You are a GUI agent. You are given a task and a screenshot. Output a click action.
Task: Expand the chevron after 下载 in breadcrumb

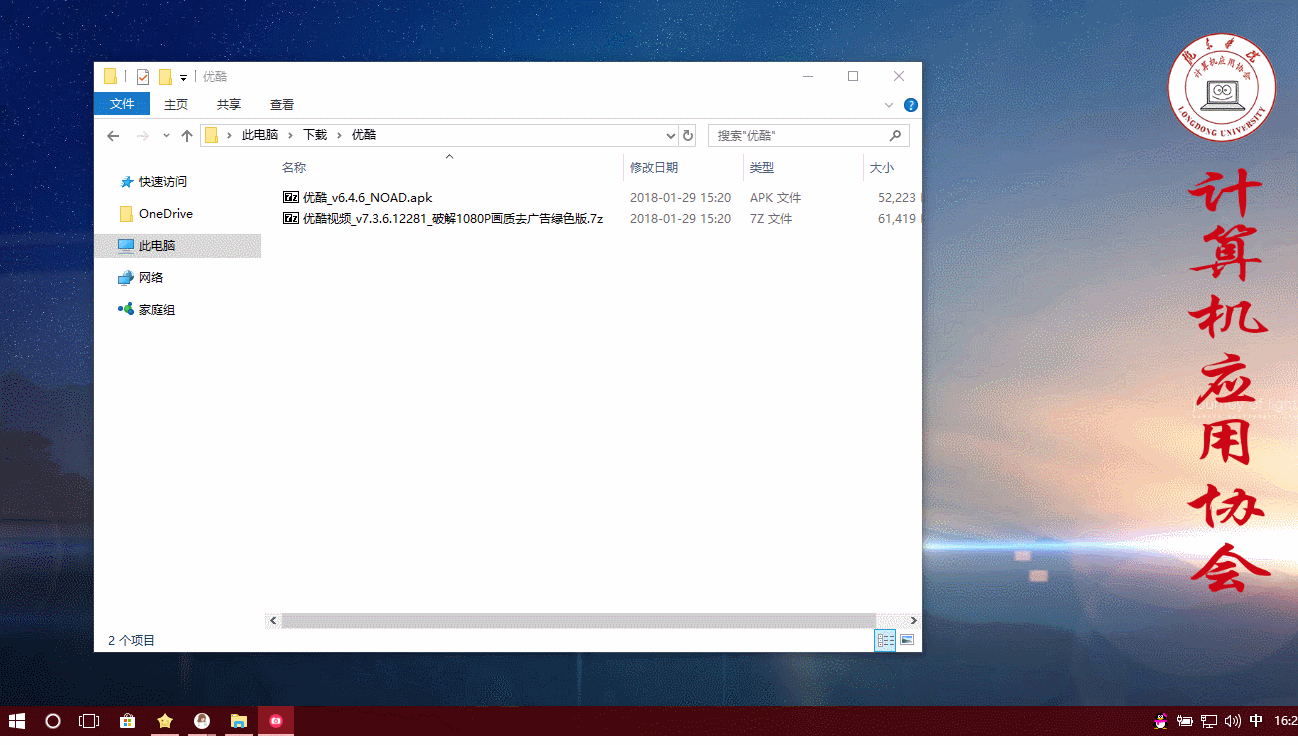coord(339,135)
